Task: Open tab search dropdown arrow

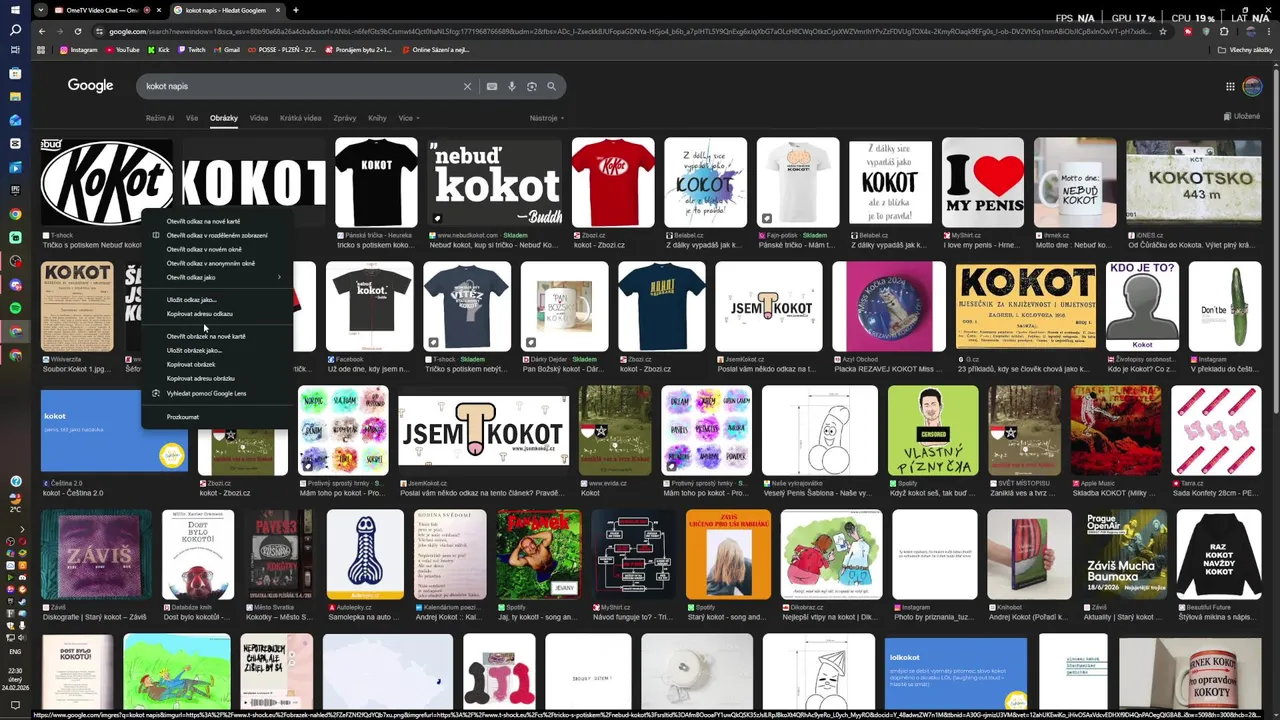Action: tap(40, 10)
